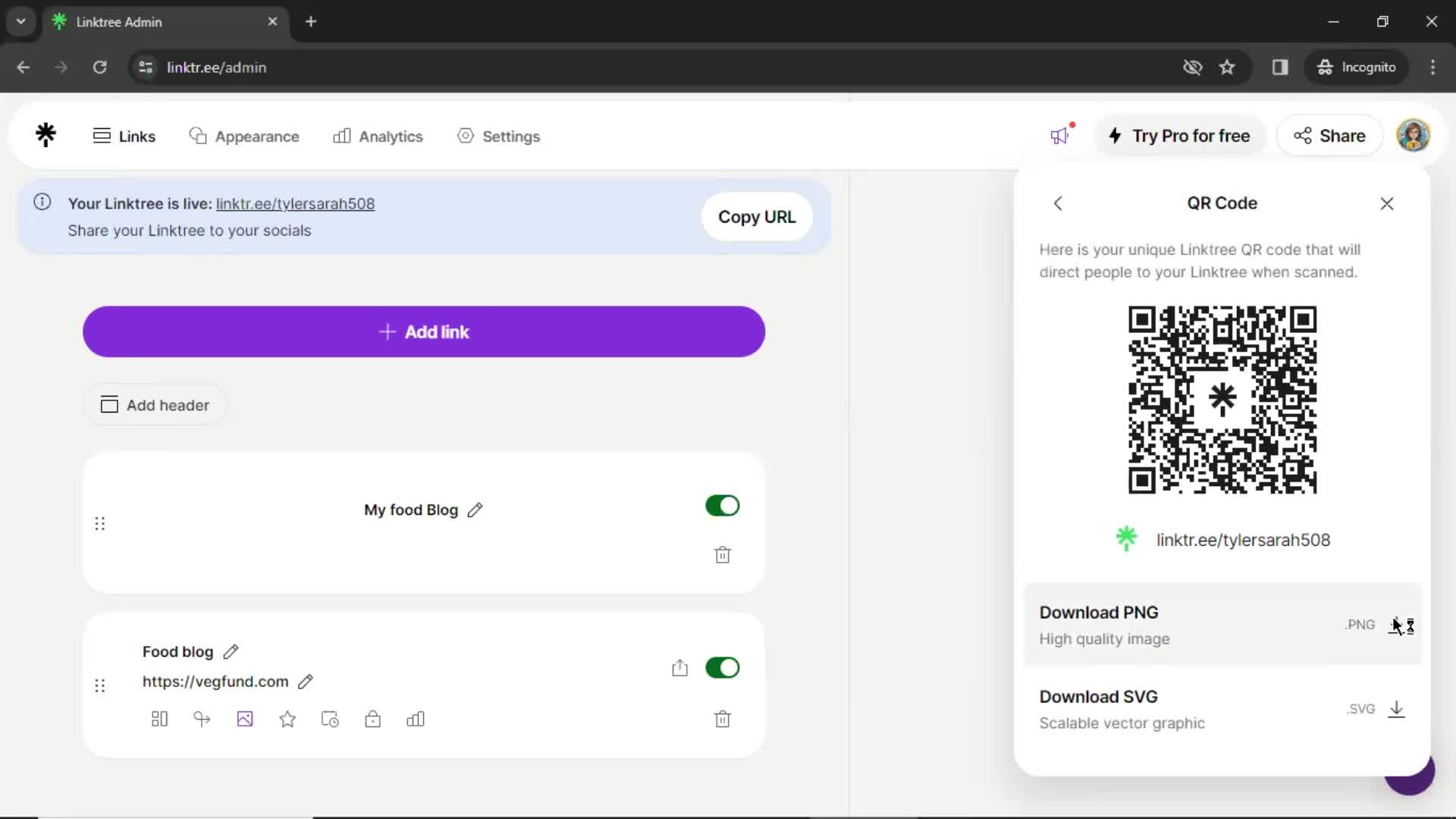1456x819 pixels.
Task: Edit the My food Blog title pencil
Action: point(475,510)
